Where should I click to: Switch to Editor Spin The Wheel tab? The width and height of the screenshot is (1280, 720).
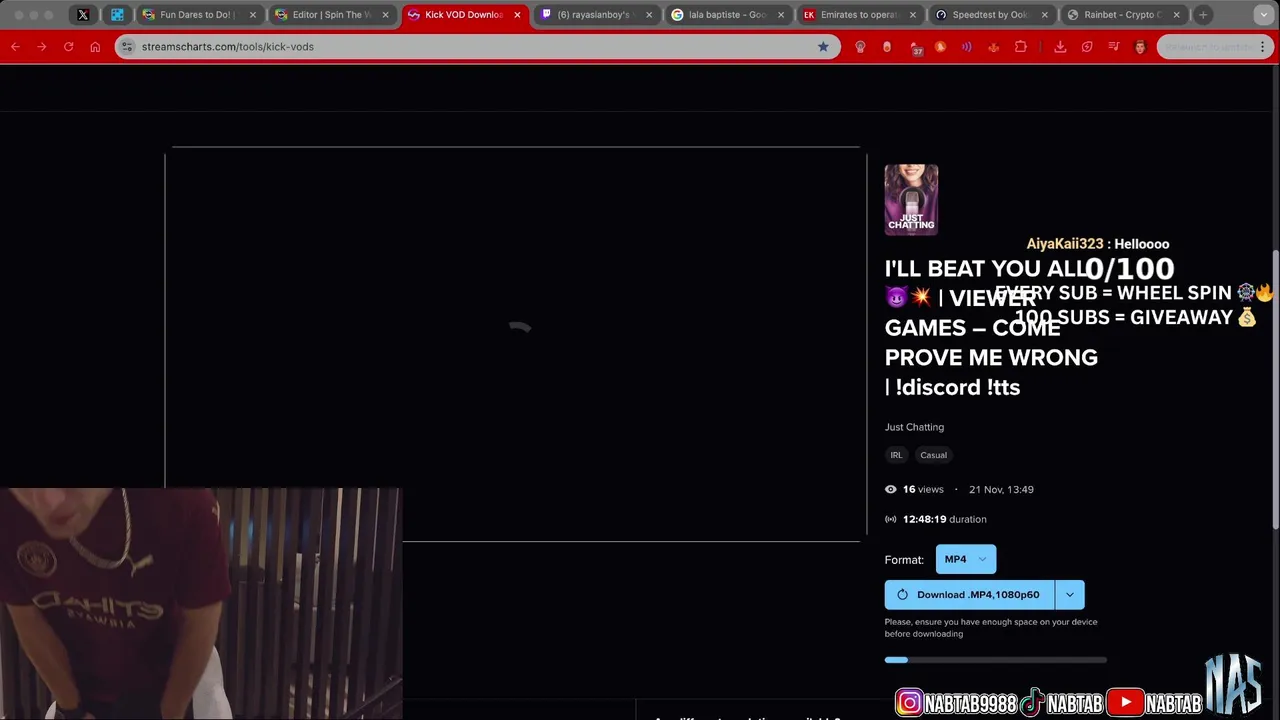331,15
